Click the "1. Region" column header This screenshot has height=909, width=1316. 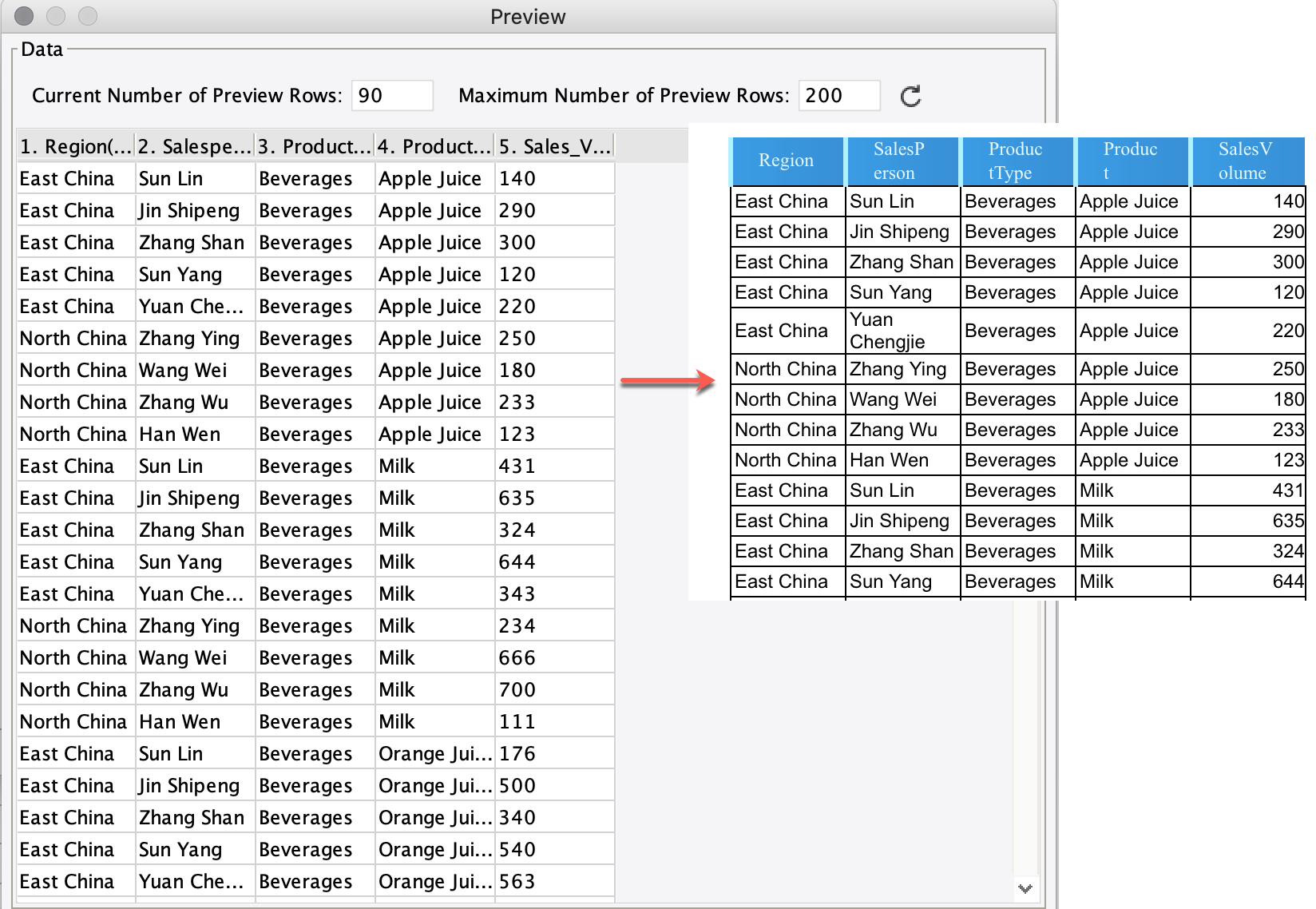74,146
